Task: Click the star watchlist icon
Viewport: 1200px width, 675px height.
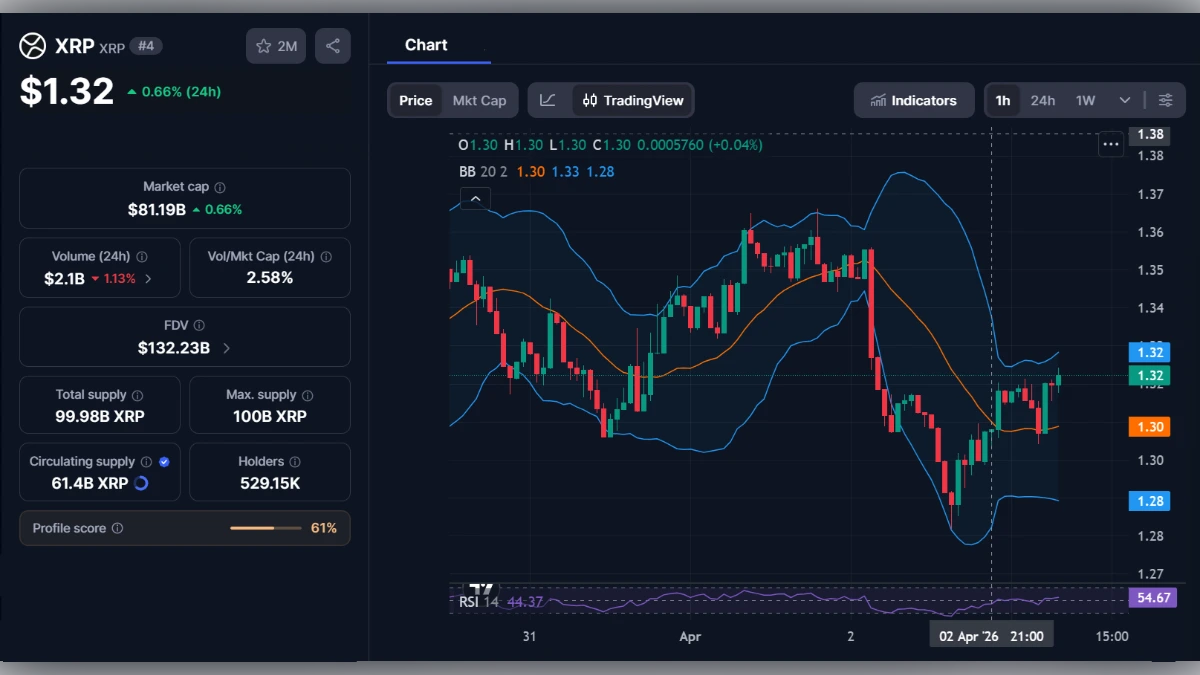Action: coord(263,45)
